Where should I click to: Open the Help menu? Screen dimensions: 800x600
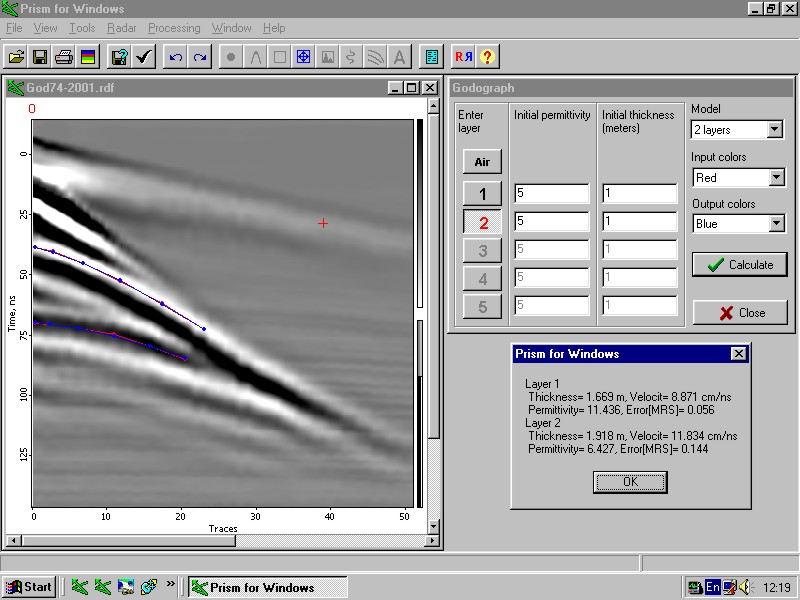click(274, 28)
